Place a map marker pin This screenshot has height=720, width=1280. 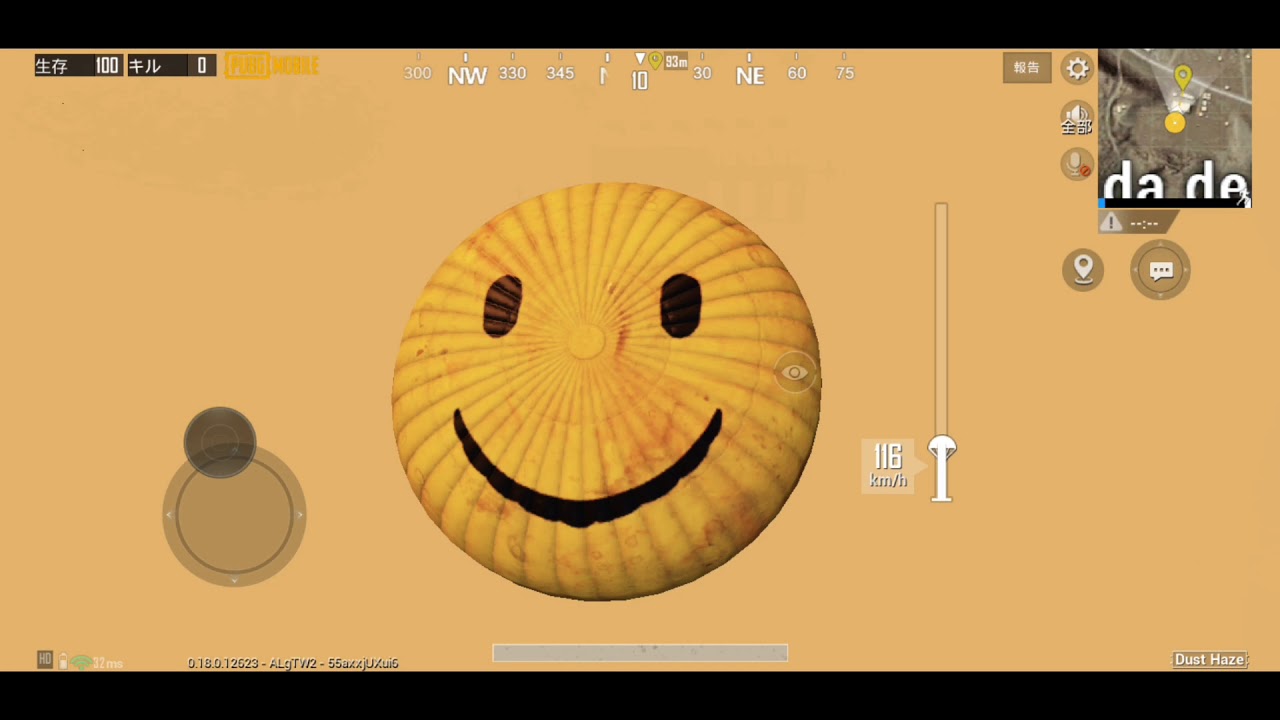[1083, 269]
